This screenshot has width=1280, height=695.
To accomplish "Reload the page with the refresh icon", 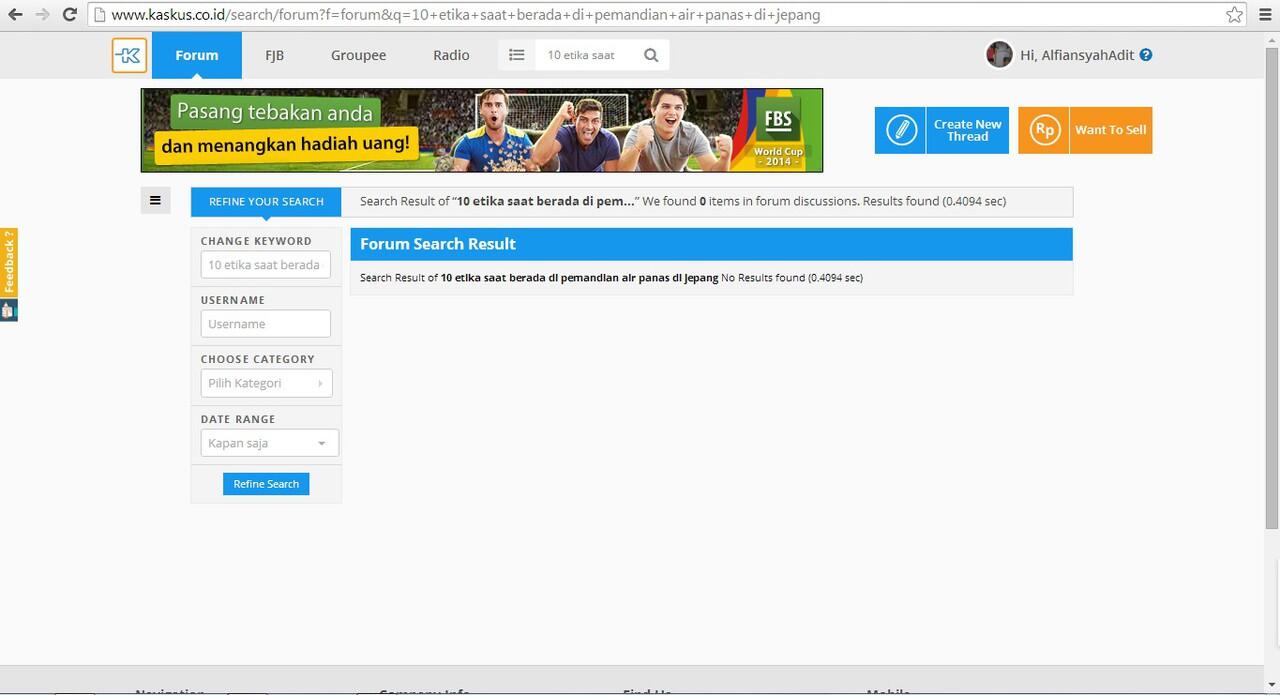I will [x=69, y=14].
